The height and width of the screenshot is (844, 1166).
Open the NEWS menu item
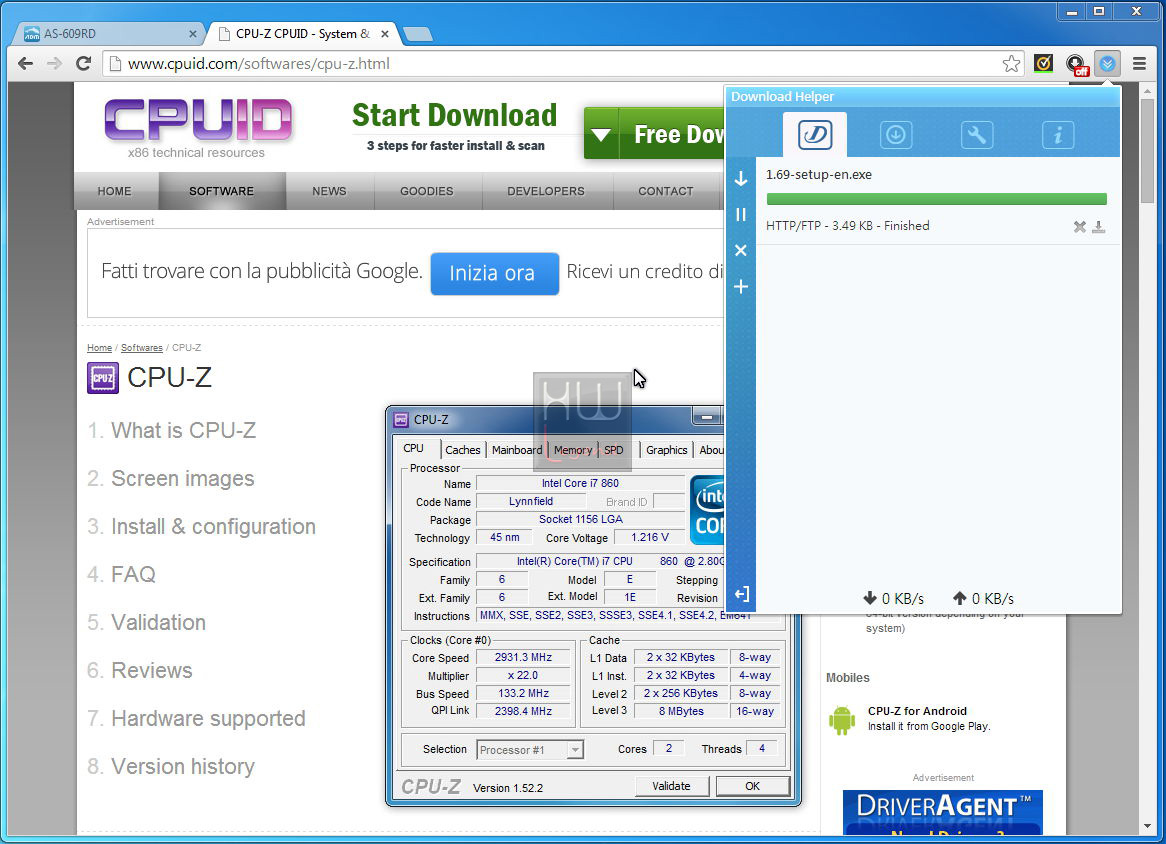(329, 191)
